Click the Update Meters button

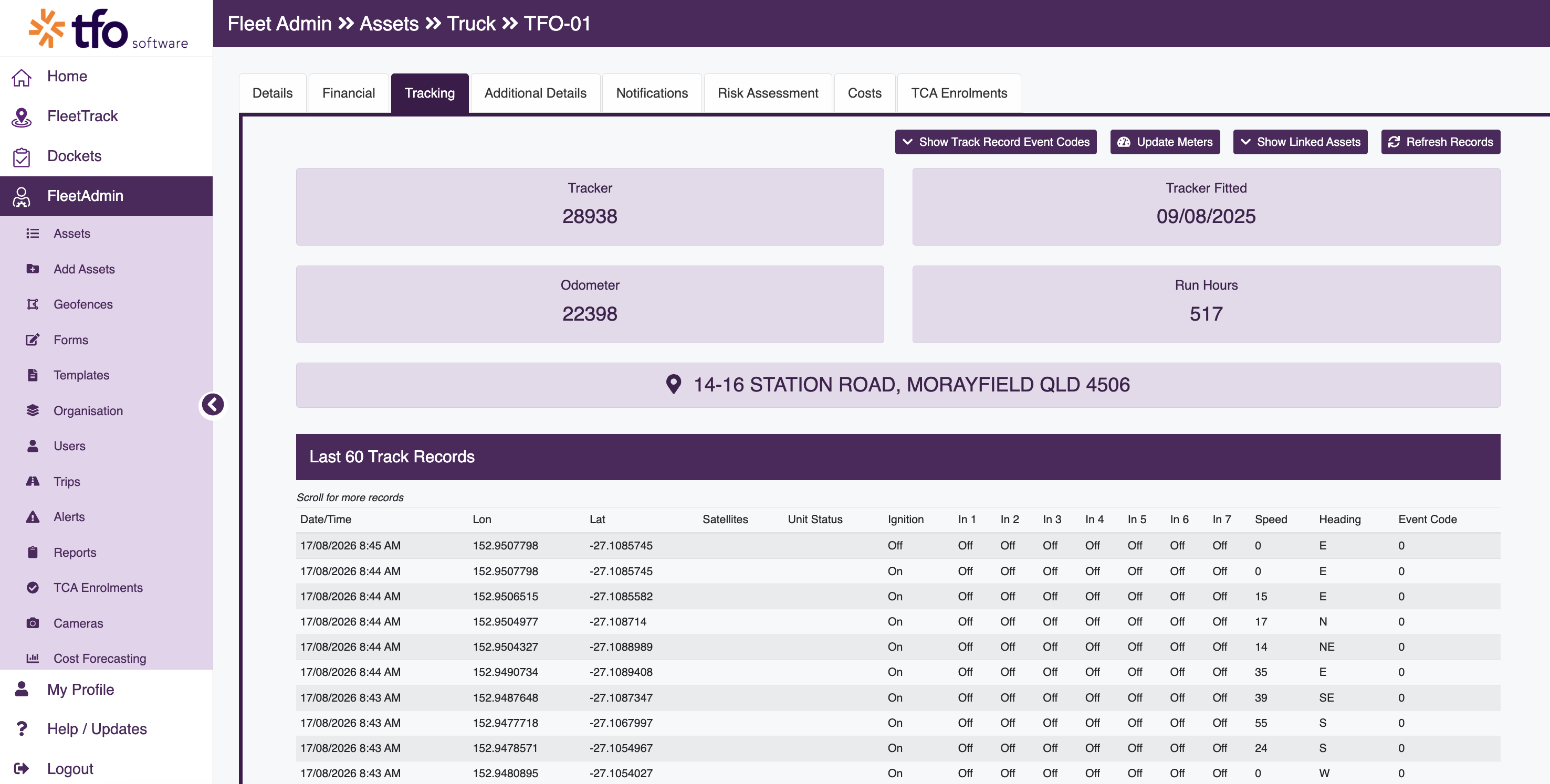[x=1164, y=142]
